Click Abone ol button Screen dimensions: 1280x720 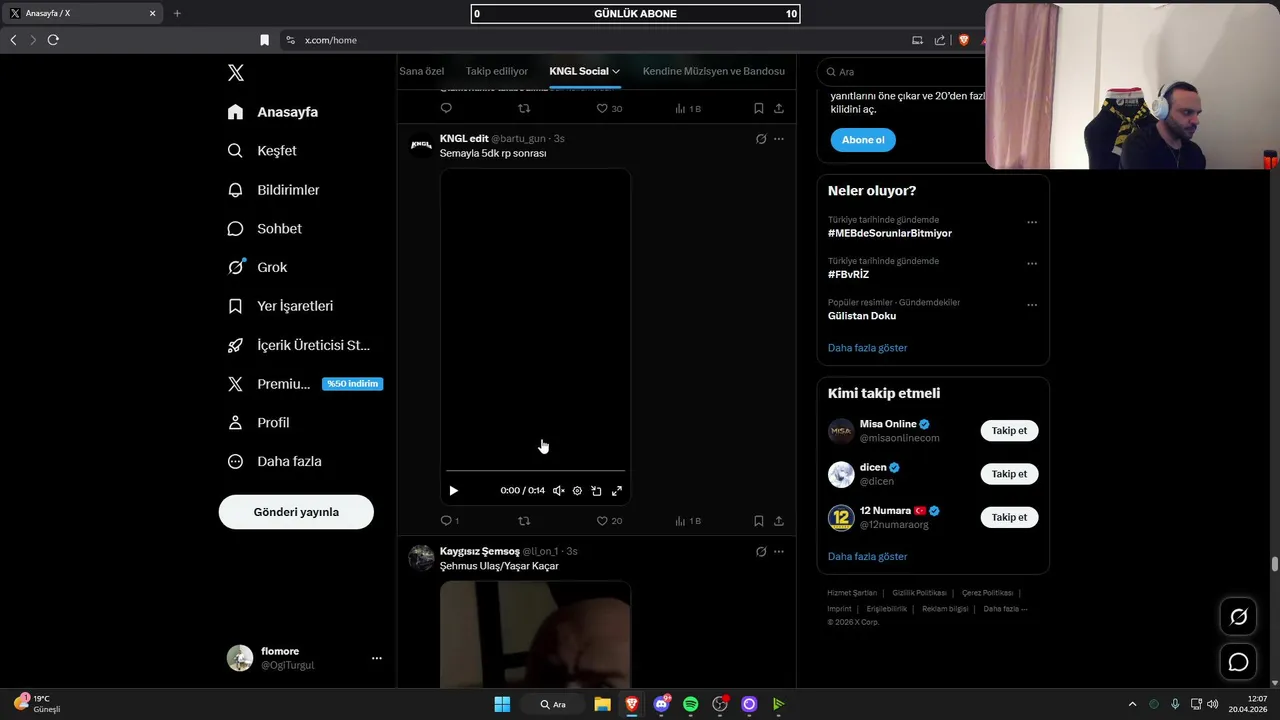tap(863, 140)
